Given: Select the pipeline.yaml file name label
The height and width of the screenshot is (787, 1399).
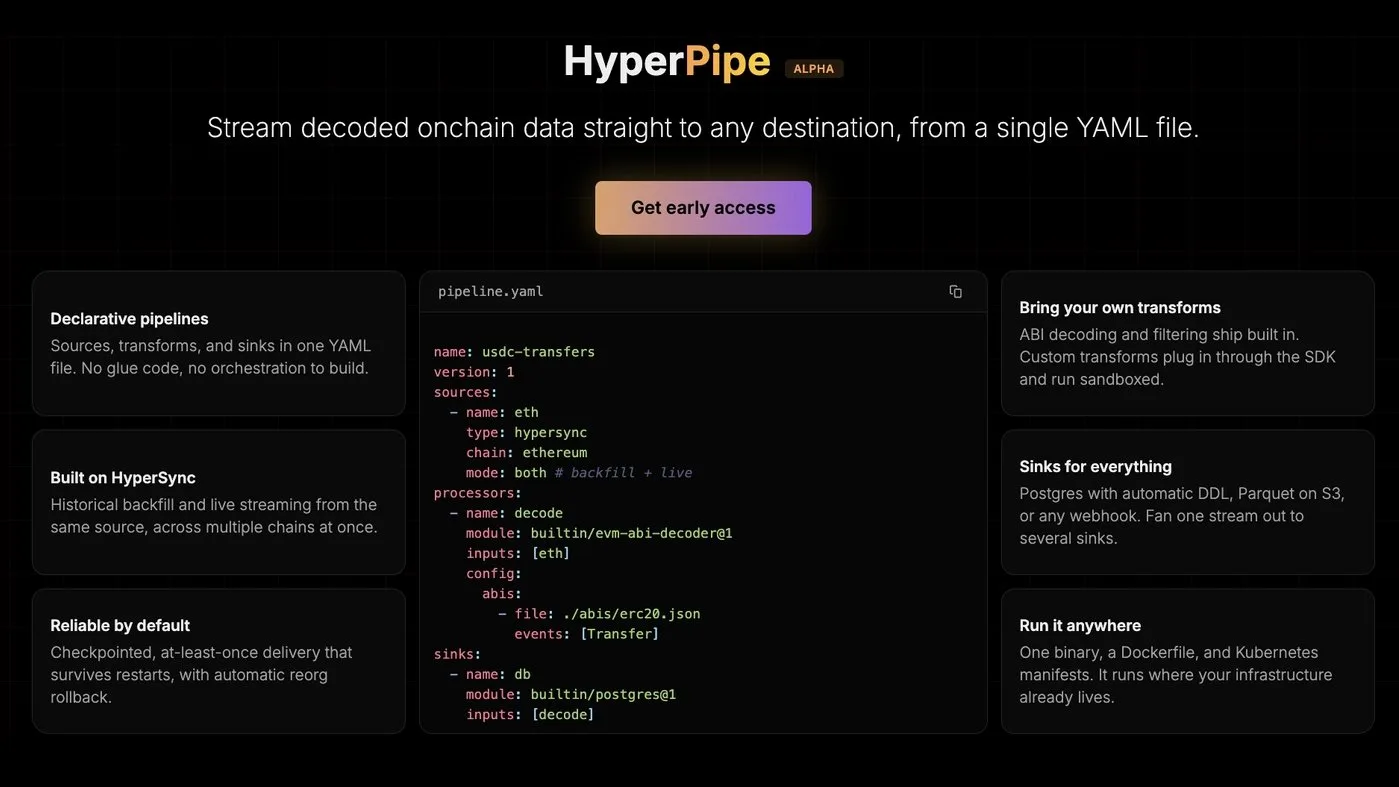Looking at the screenshot, I should point(491,292).
